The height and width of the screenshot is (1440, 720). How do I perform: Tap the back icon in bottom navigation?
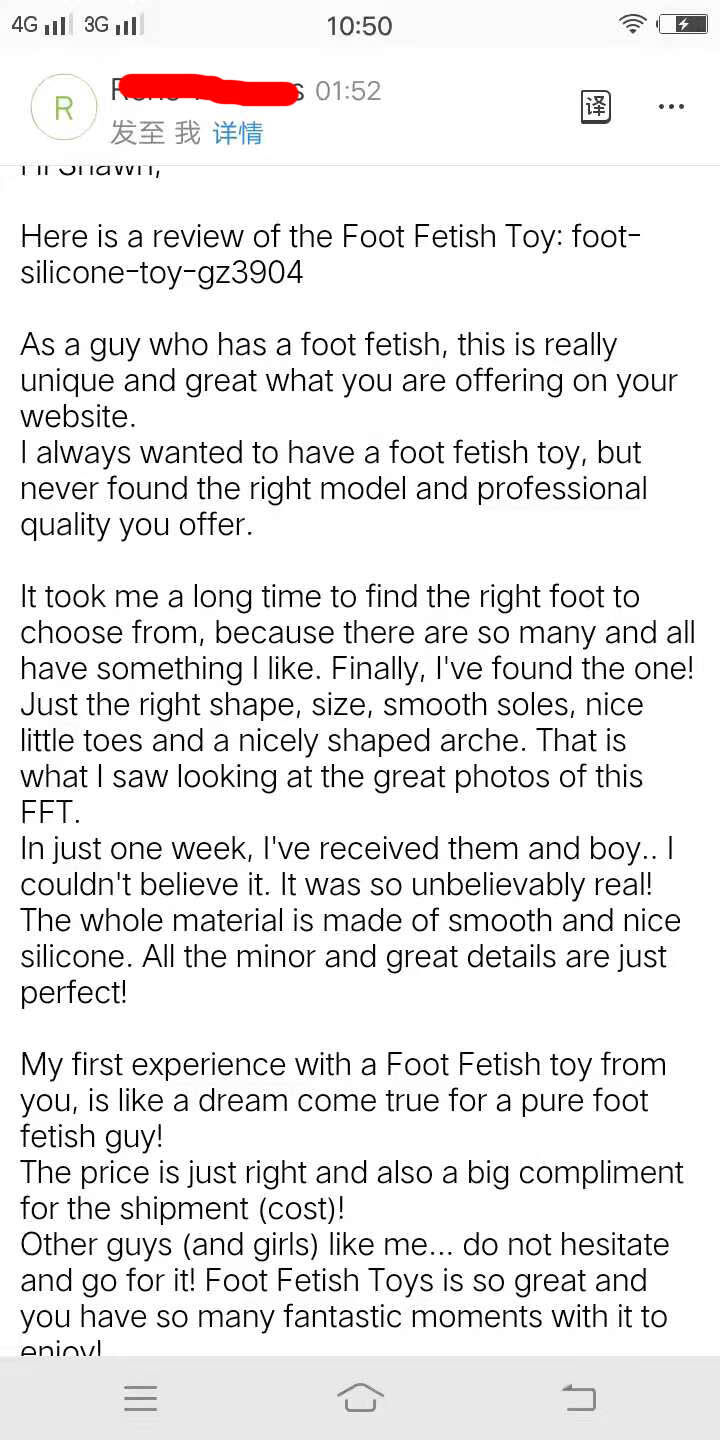pos(578,1397)
